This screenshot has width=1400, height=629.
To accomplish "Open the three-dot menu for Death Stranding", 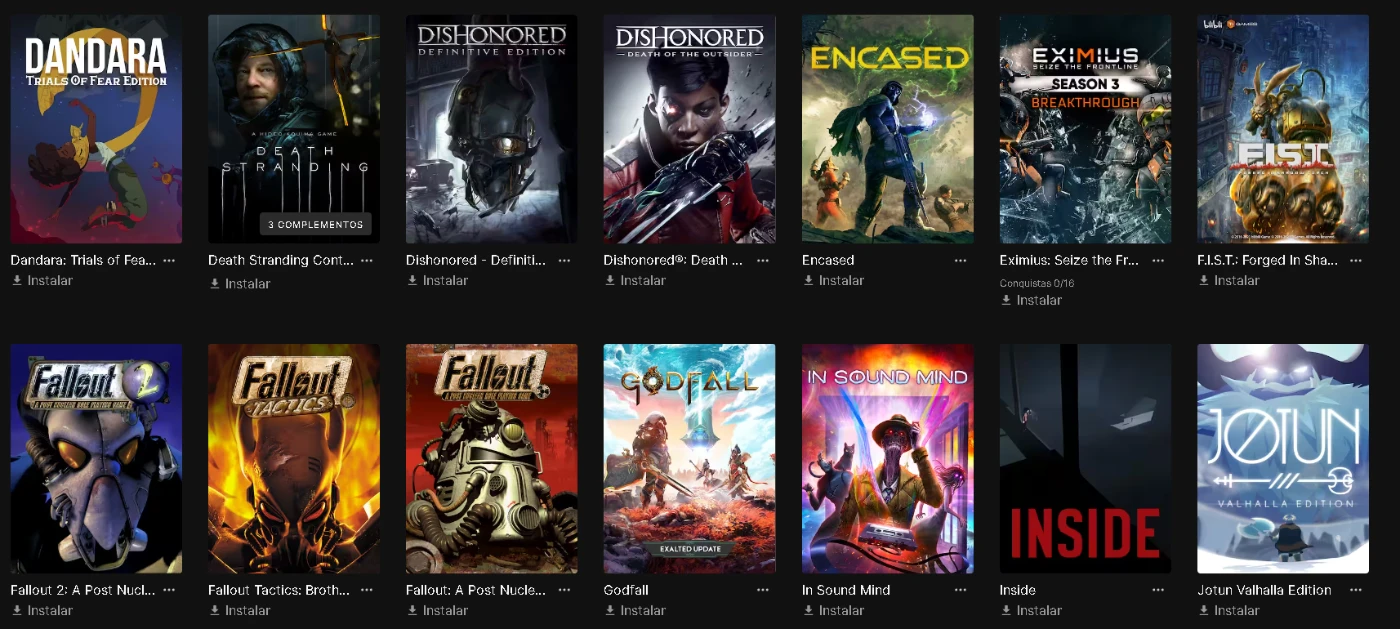I will 366,260.
